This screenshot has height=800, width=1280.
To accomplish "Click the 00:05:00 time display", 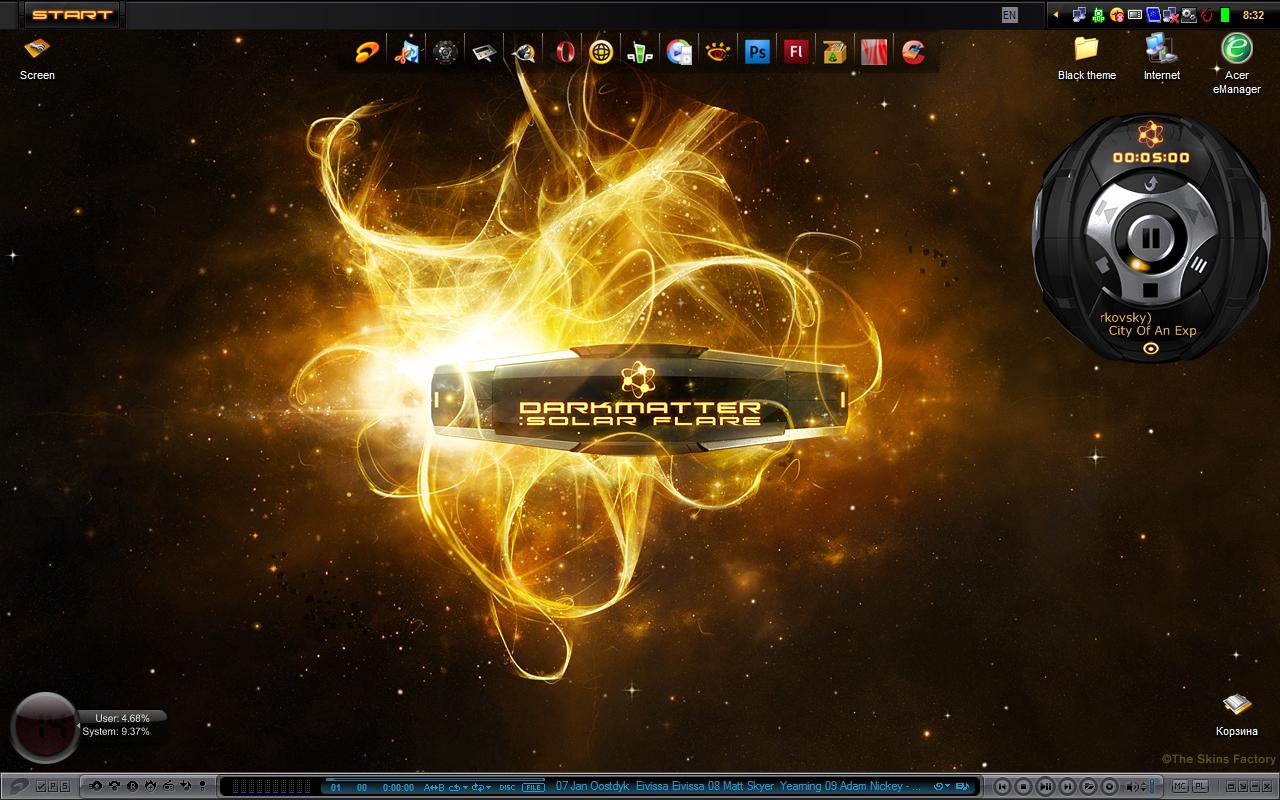I will 1151,157.
